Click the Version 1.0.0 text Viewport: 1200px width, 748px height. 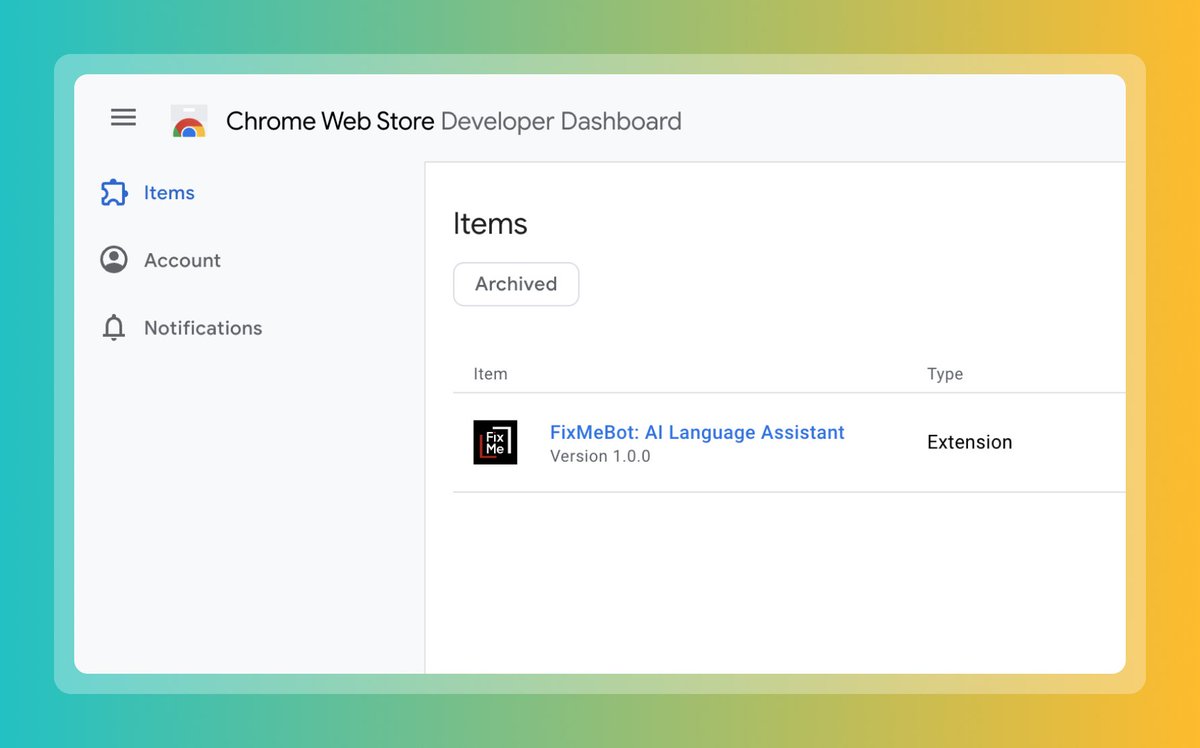point(600,456)
